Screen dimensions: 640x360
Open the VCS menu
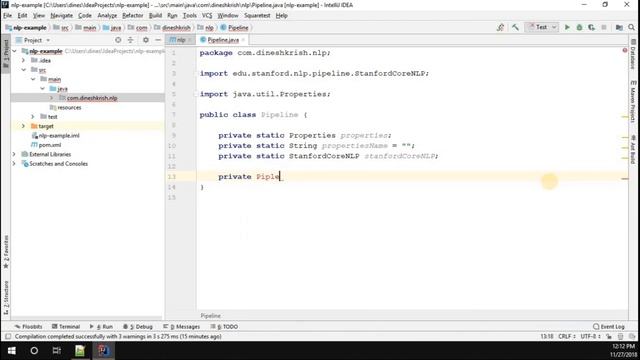point(207,16)
